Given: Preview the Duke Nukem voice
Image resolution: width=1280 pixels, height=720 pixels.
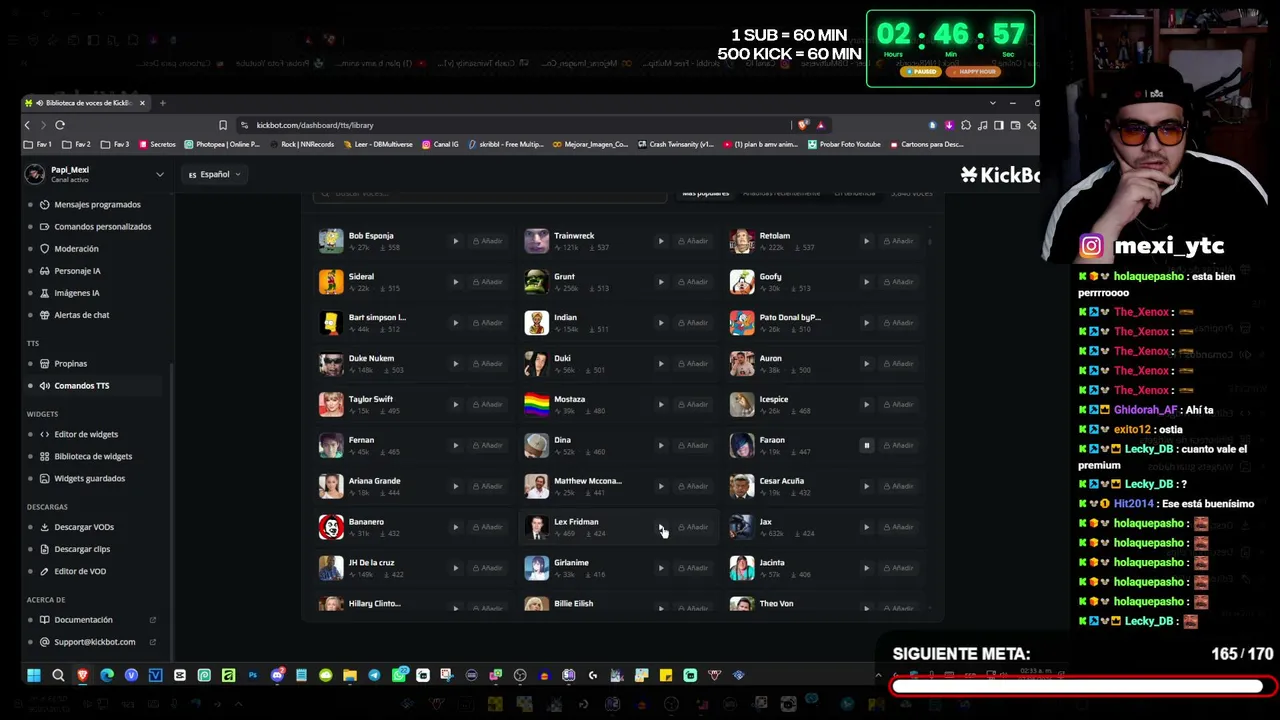Looking at the screenshot, I should [455, 364].
